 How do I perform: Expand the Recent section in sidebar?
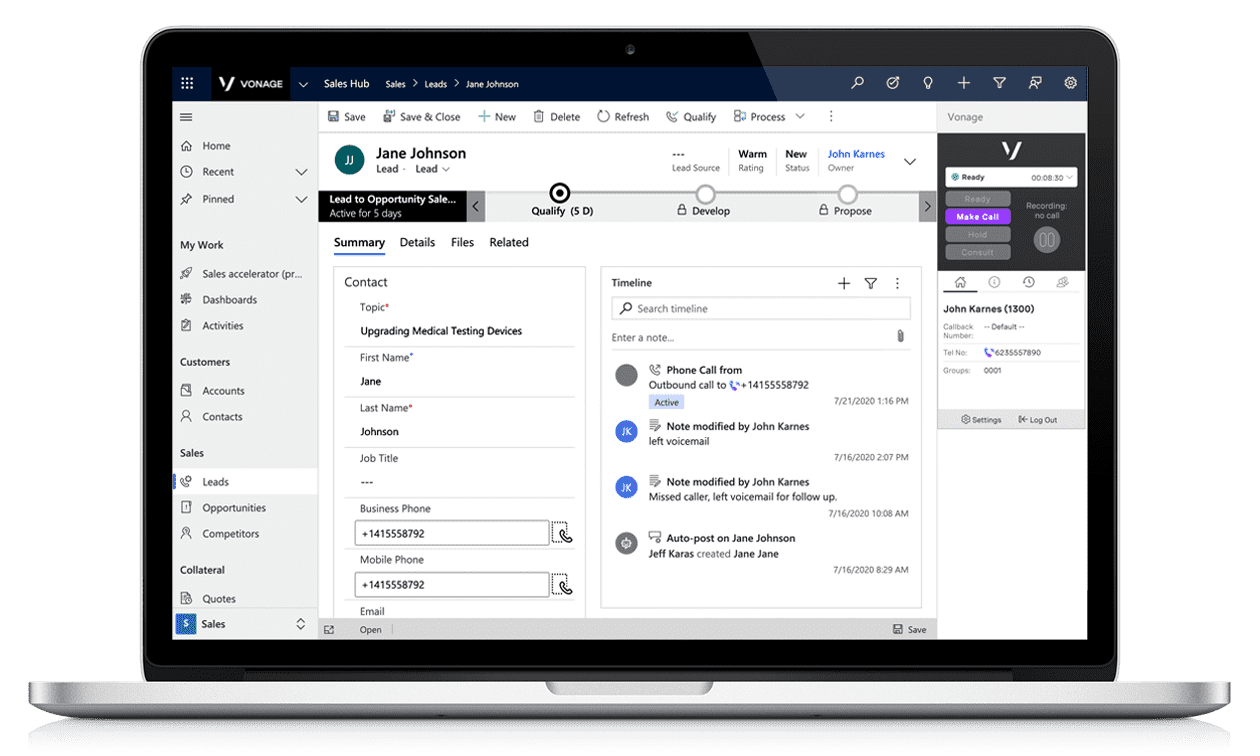(x=301, y=172)
